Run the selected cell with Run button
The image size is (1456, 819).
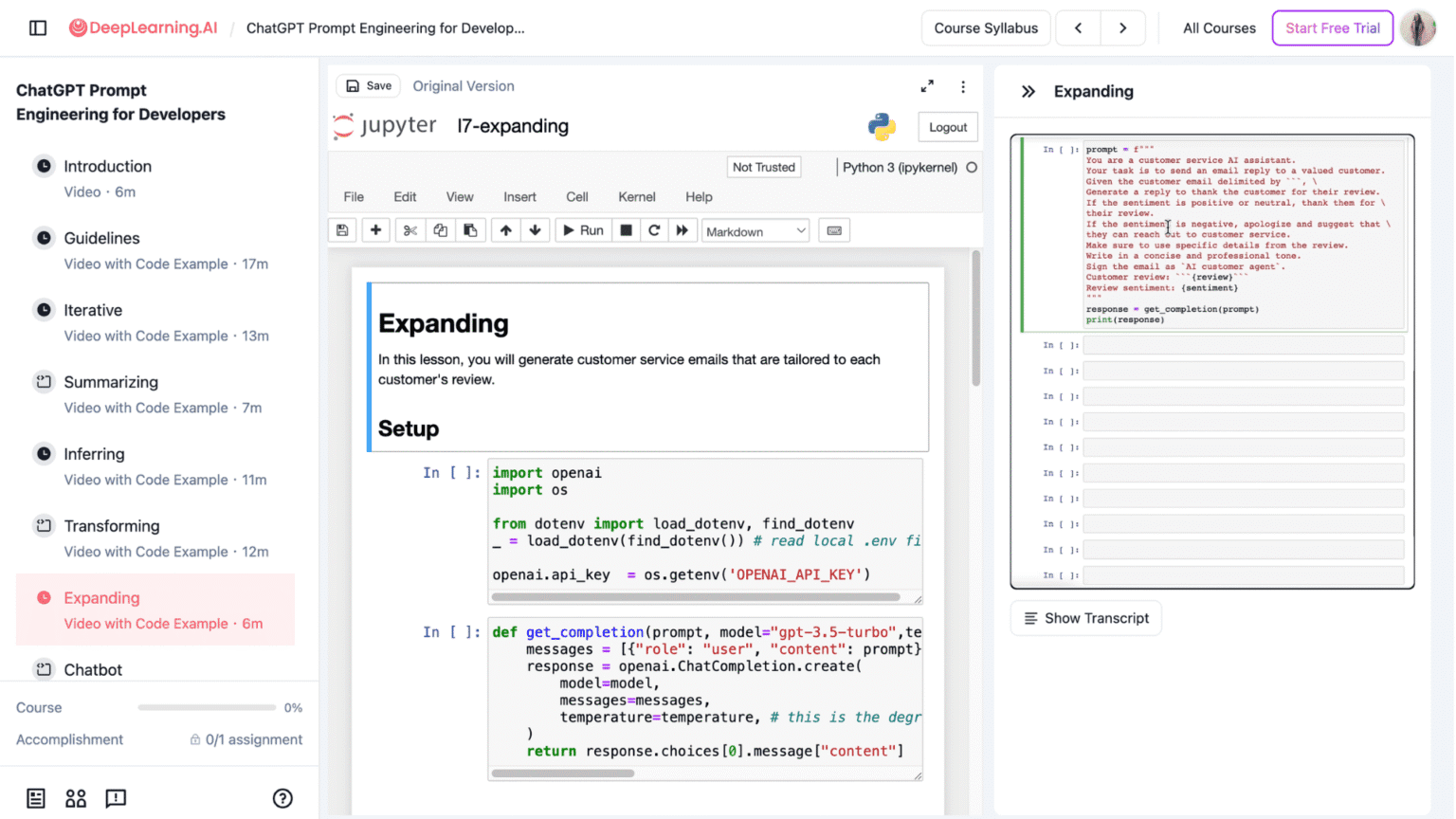[583, 230]
